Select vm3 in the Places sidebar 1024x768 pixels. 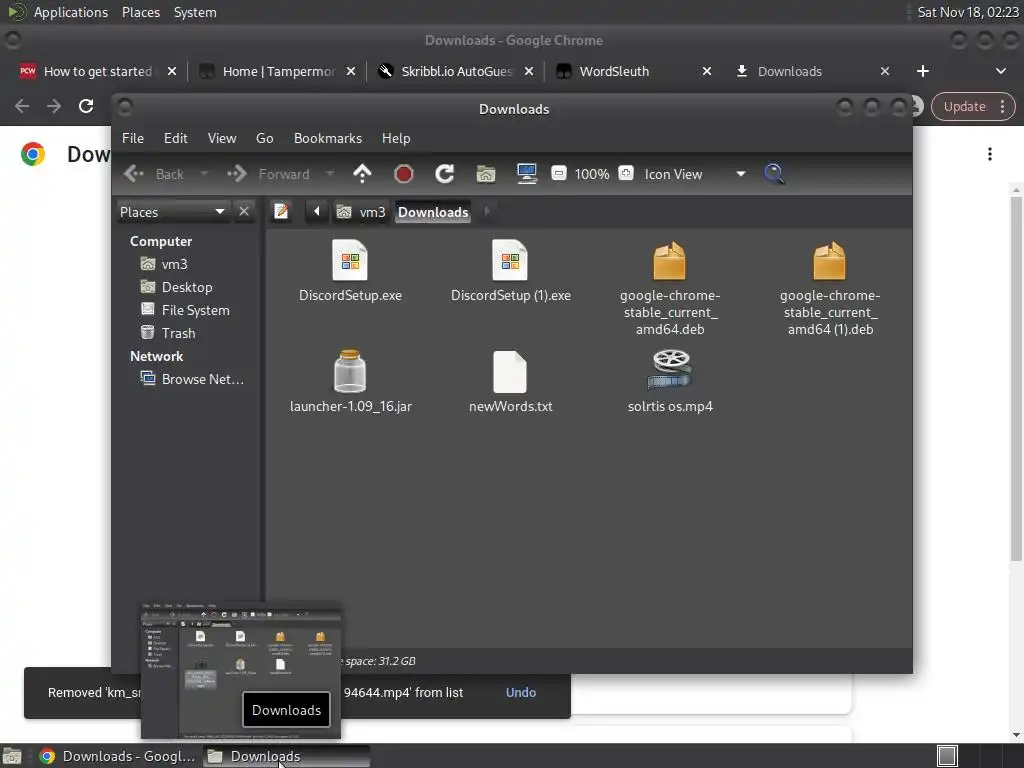(164, 264)
